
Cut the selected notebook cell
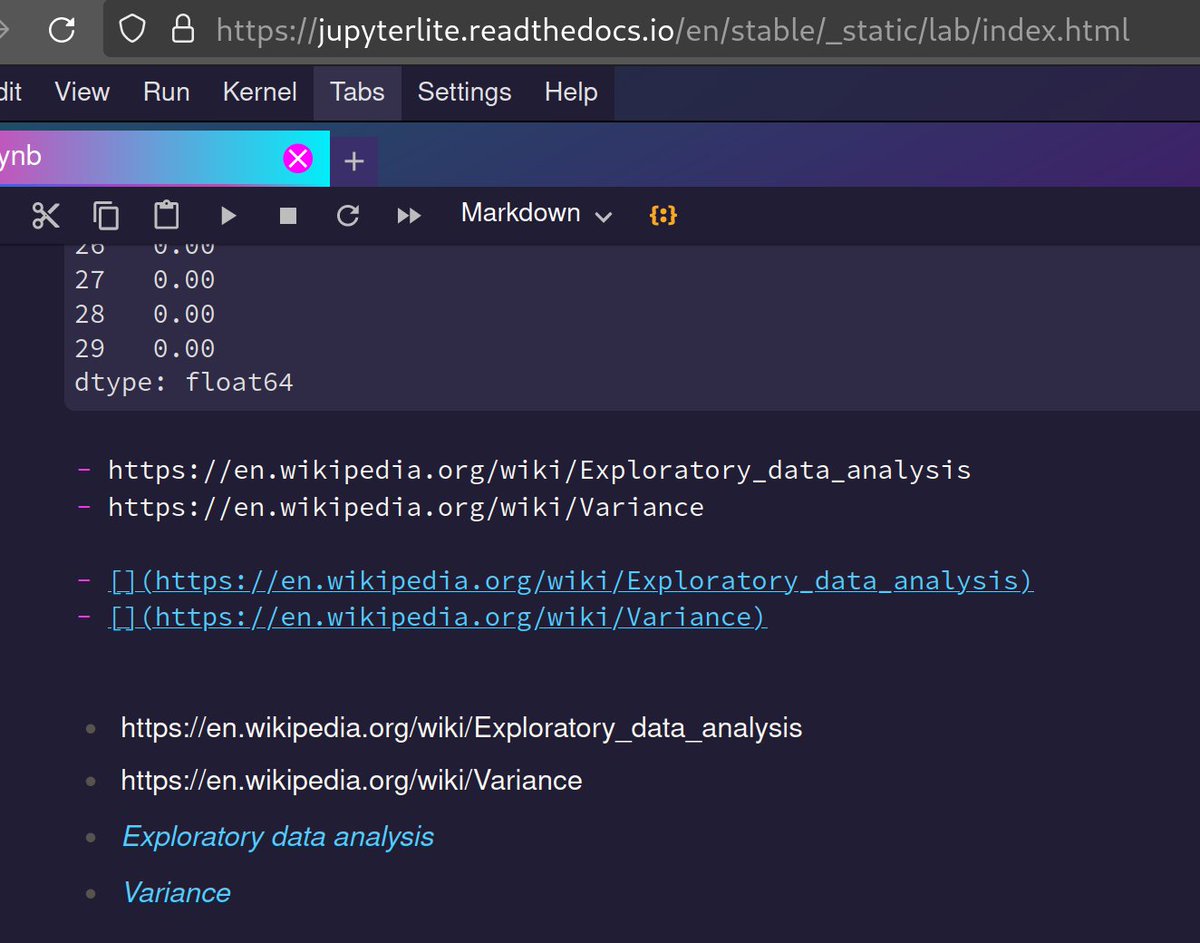[x=45, y=214]
